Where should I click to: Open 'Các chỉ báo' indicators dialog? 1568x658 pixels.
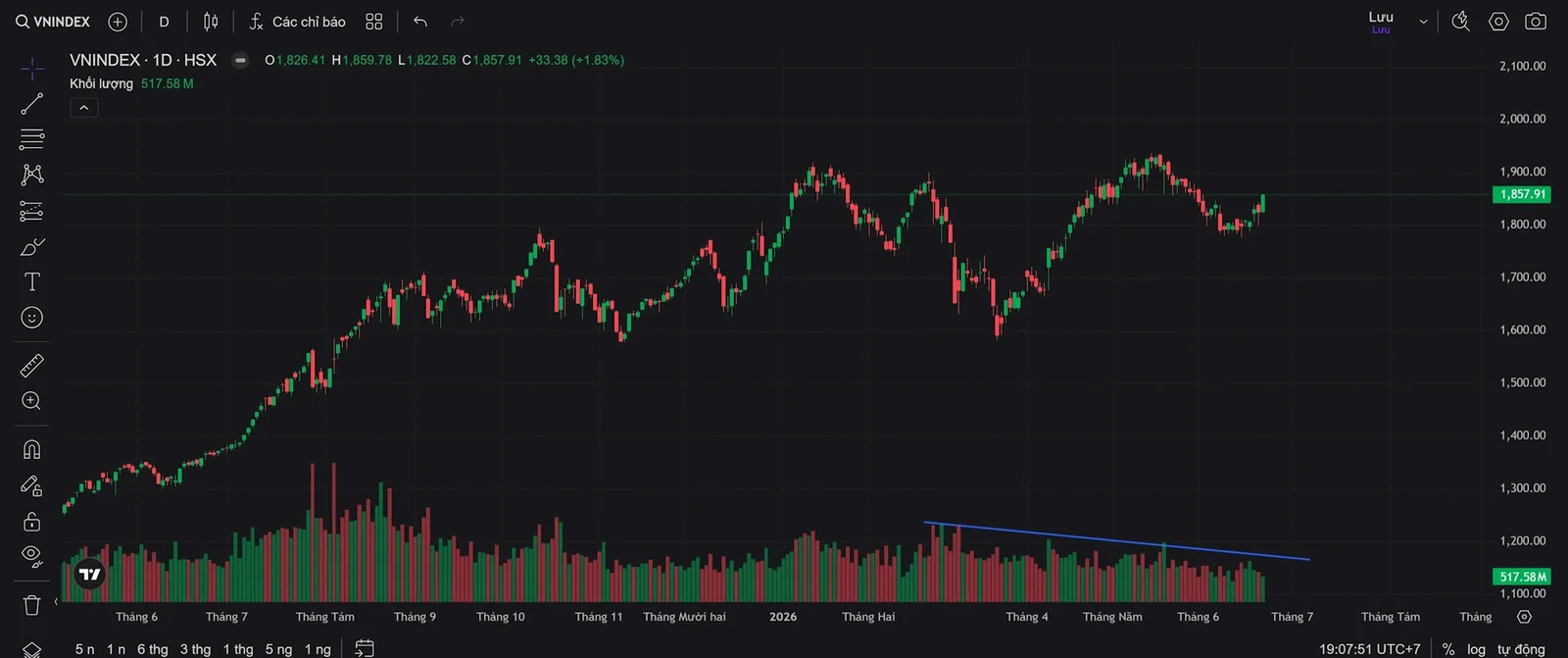click(x=297, y=22)
